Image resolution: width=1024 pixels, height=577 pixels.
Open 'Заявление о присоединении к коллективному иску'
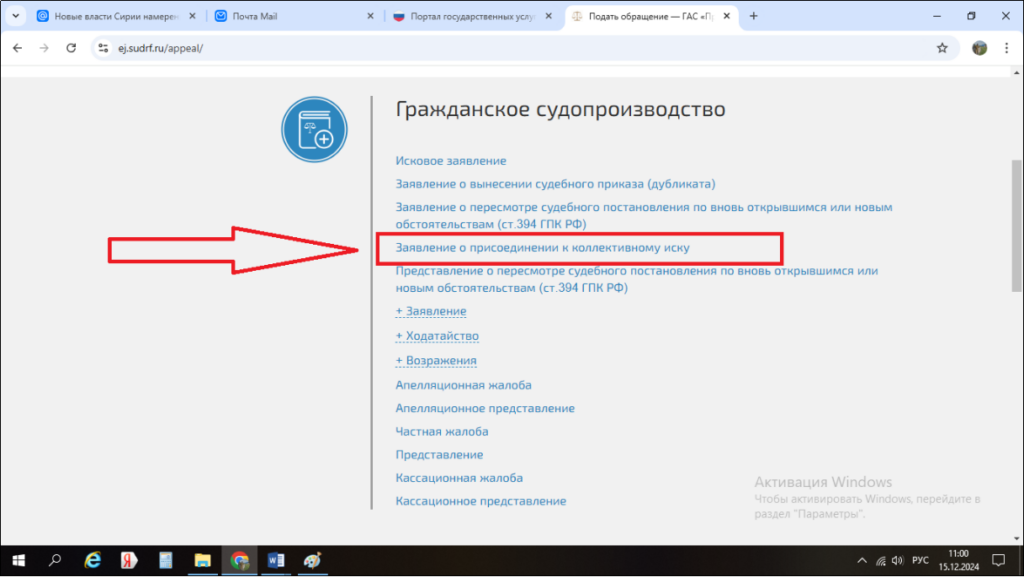pos(543,246)
